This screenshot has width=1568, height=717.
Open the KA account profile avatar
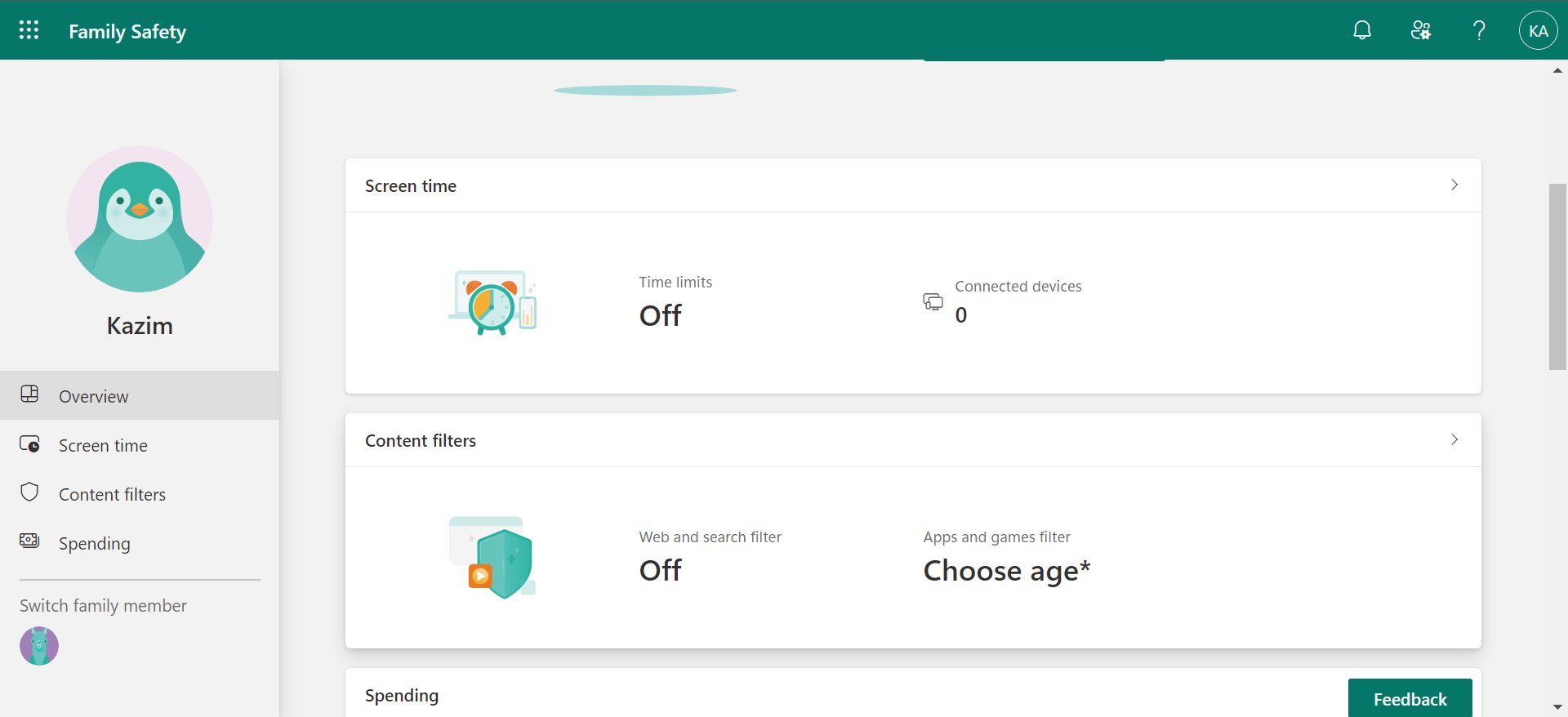point(1538,30)
